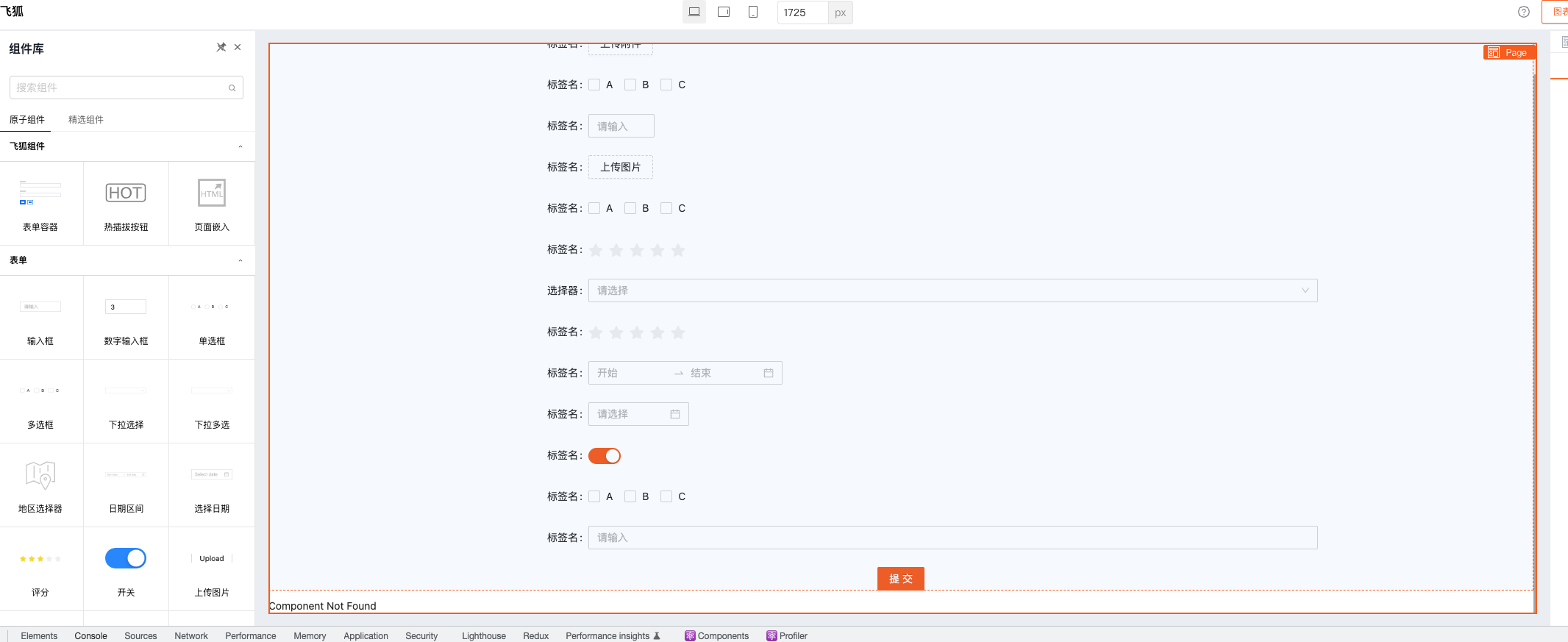Select the 页面嵌入 HTML component

coord(212,204)
